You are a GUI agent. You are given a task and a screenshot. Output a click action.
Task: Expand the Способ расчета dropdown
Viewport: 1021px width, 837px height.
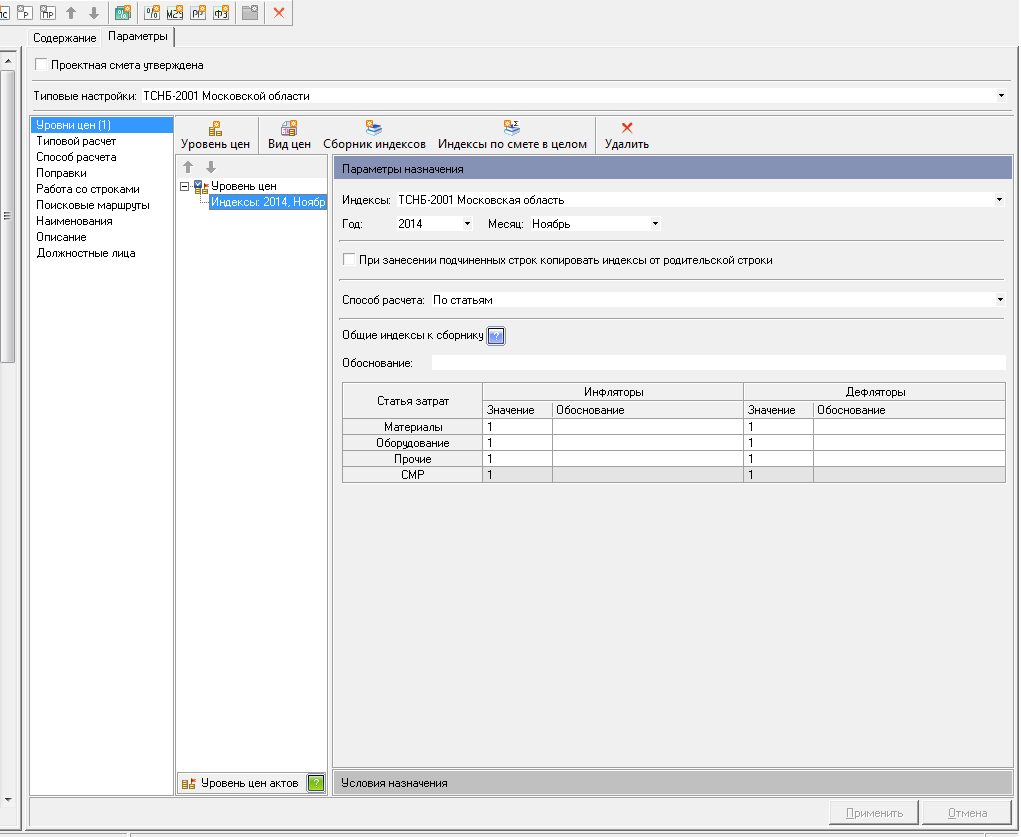pyautogui.click(x=1000, y=299)
